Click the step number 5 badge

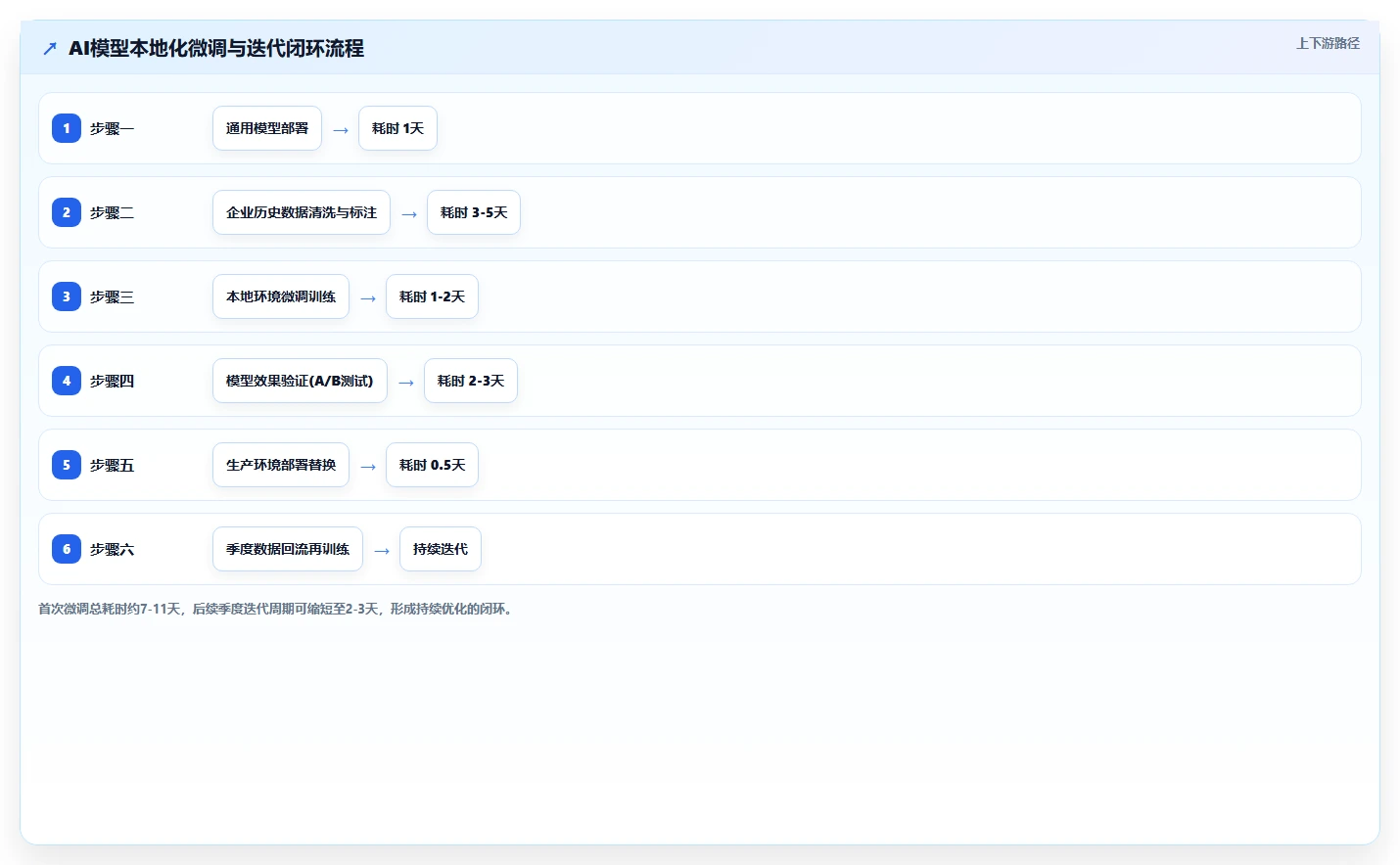coord(67,465)
